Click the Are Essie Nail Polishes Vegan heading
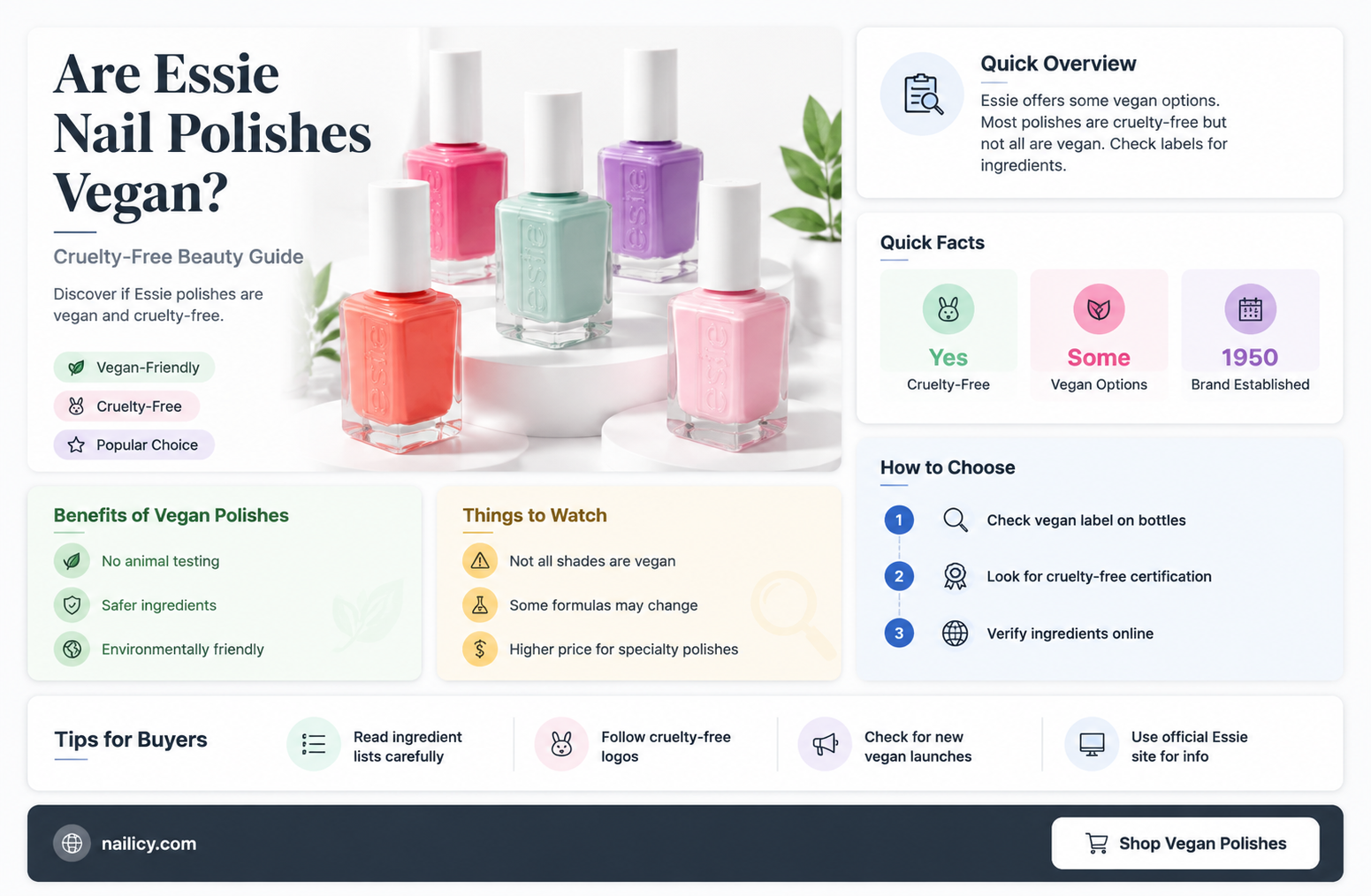Viewport: 1371px width, 896px height. pos(212,133)
